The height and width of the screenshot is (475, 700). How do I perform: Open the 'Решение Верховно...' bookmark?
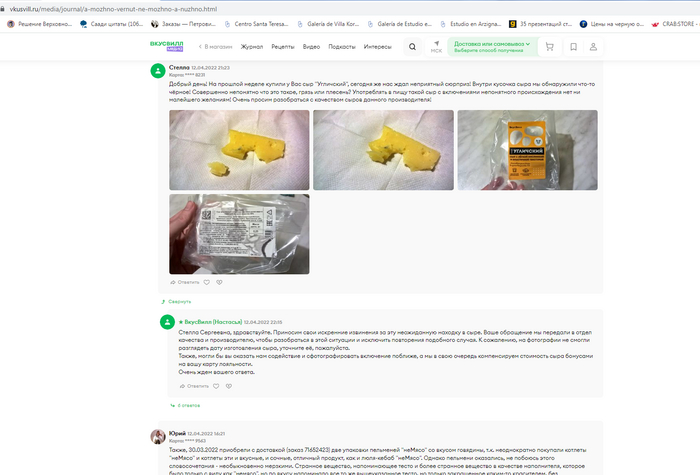click(40, 24)
